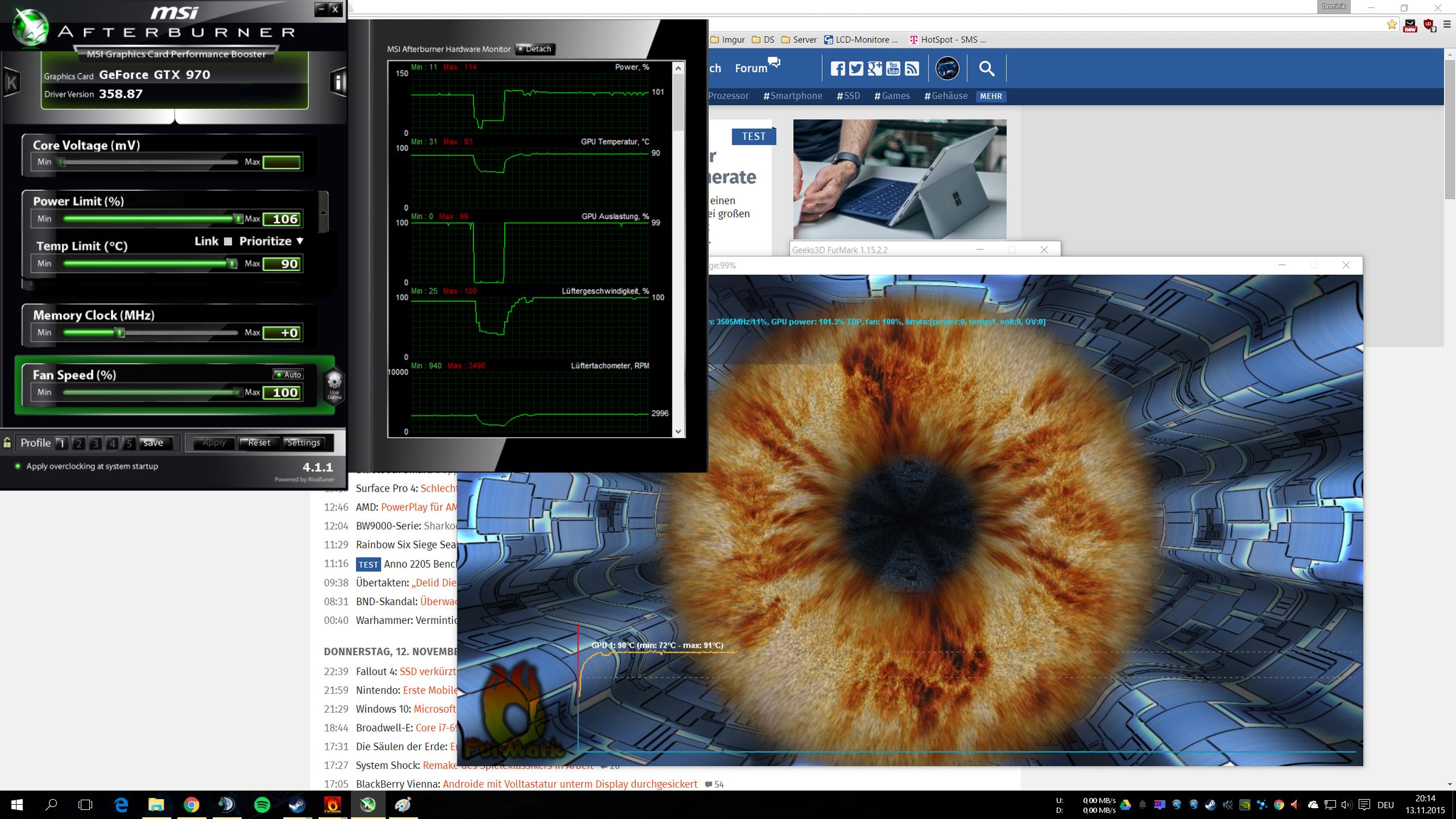Launch Microsoft Edge from the taskbar
This screenshot has height=819, width=1456.
[x=121, y=805]
